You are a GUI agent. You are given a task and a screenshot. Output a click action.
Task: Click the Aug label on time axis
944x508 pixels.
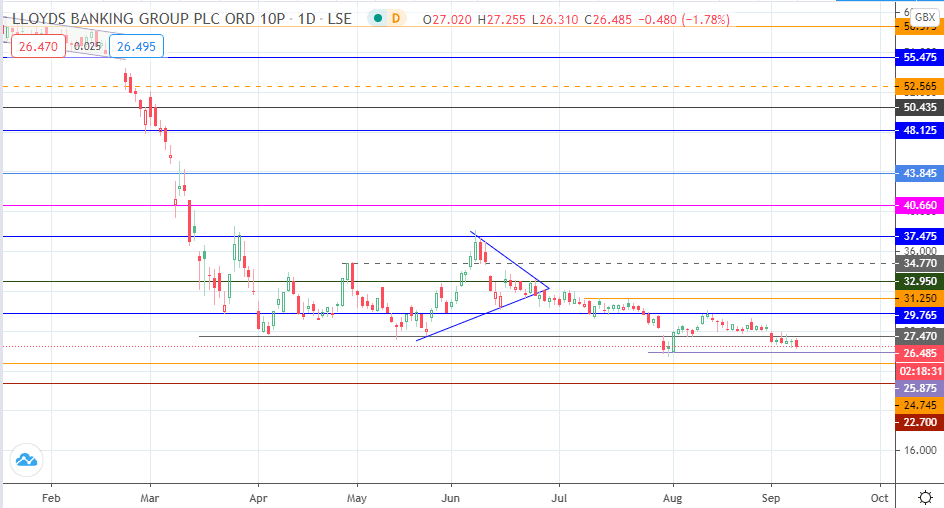coord(672,498)
